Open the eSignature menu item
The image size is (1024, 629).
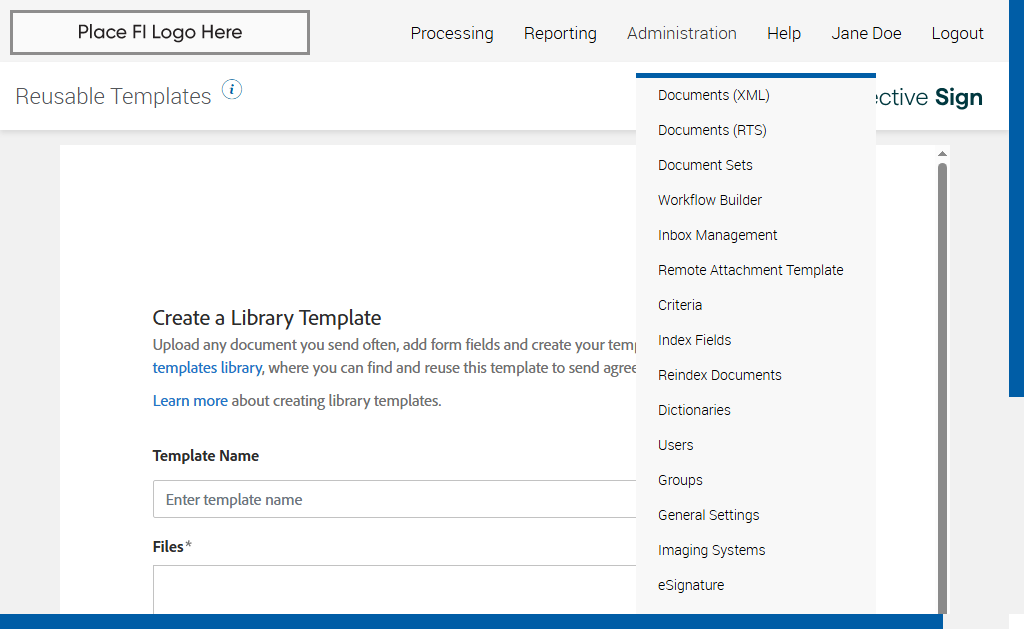point(691,585)
